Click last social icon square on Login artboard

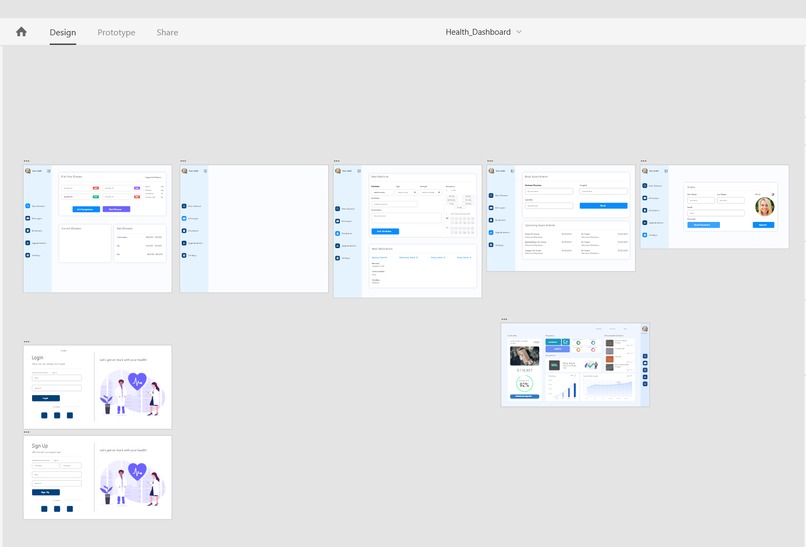point(70,415)
